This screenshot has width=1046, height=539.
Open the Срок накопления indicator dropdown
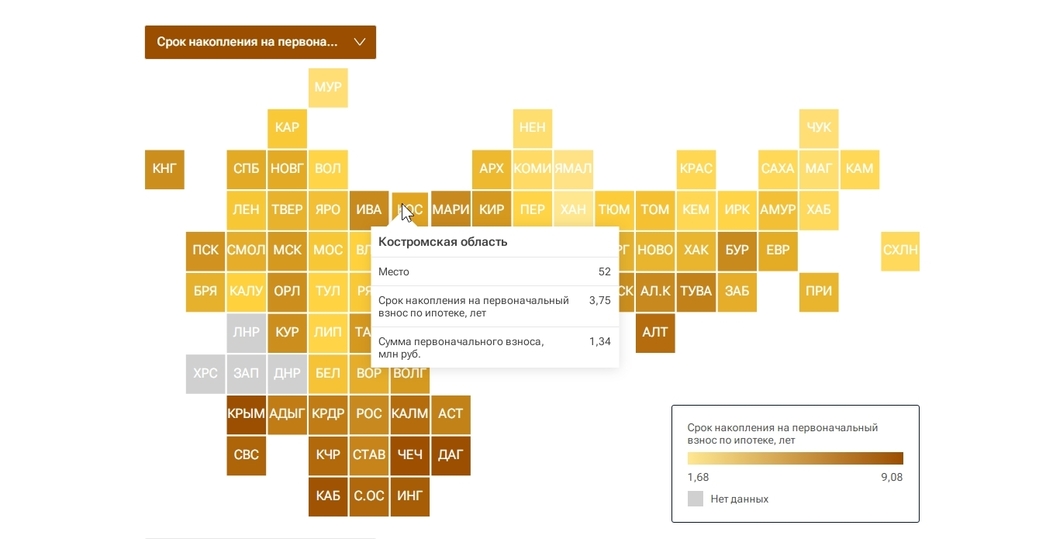260,42
